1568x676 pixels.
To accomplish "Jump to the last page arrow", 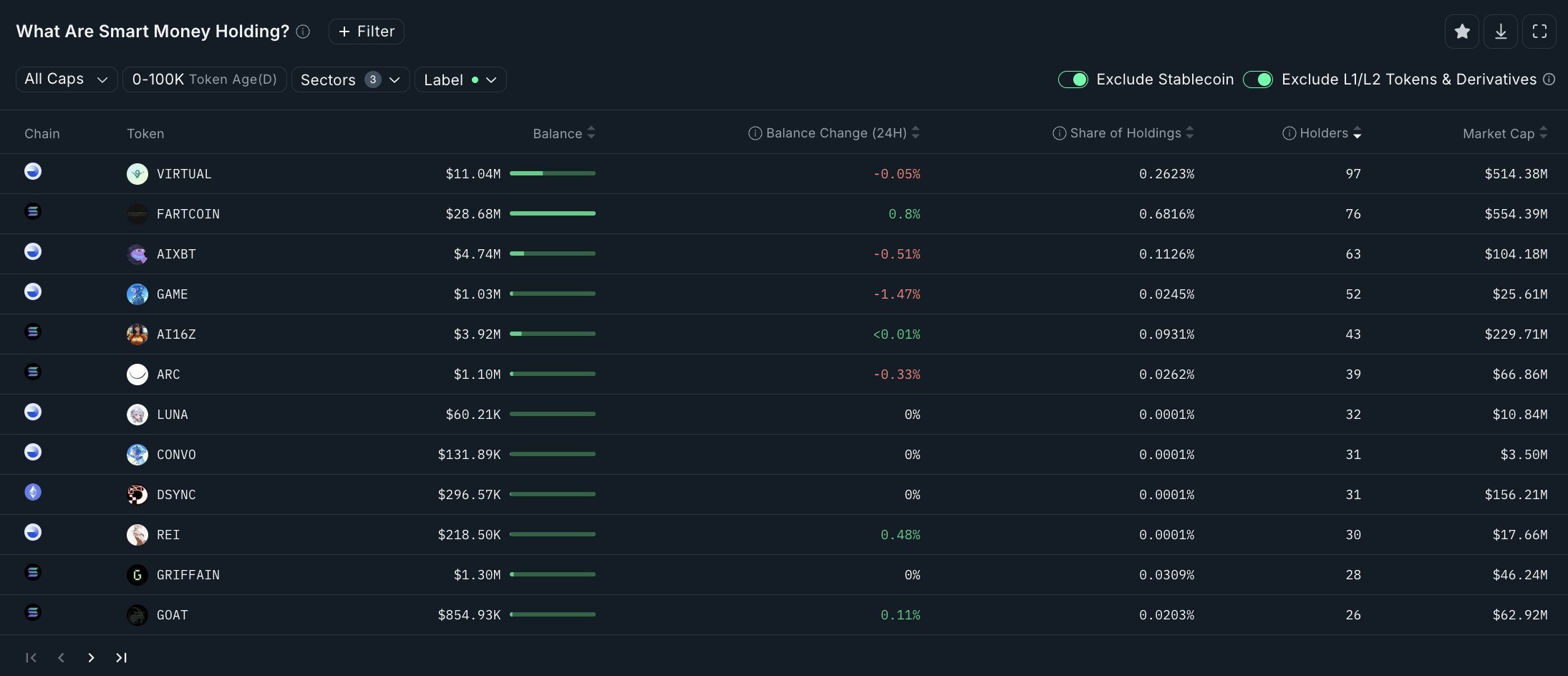I will (121, 657).
